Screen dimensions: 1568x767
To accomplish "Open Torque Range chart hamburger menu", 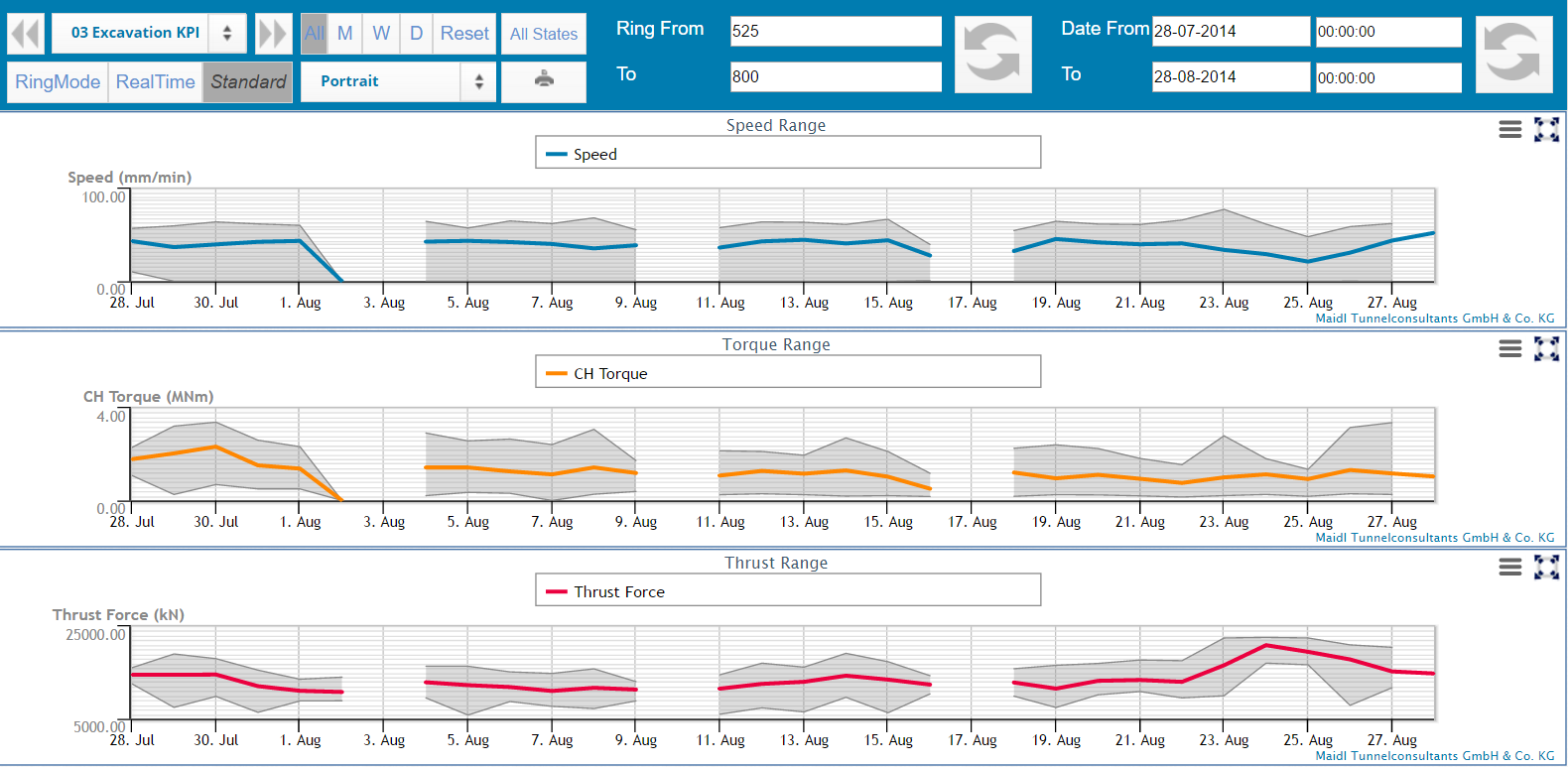I will coord(1509,348).
